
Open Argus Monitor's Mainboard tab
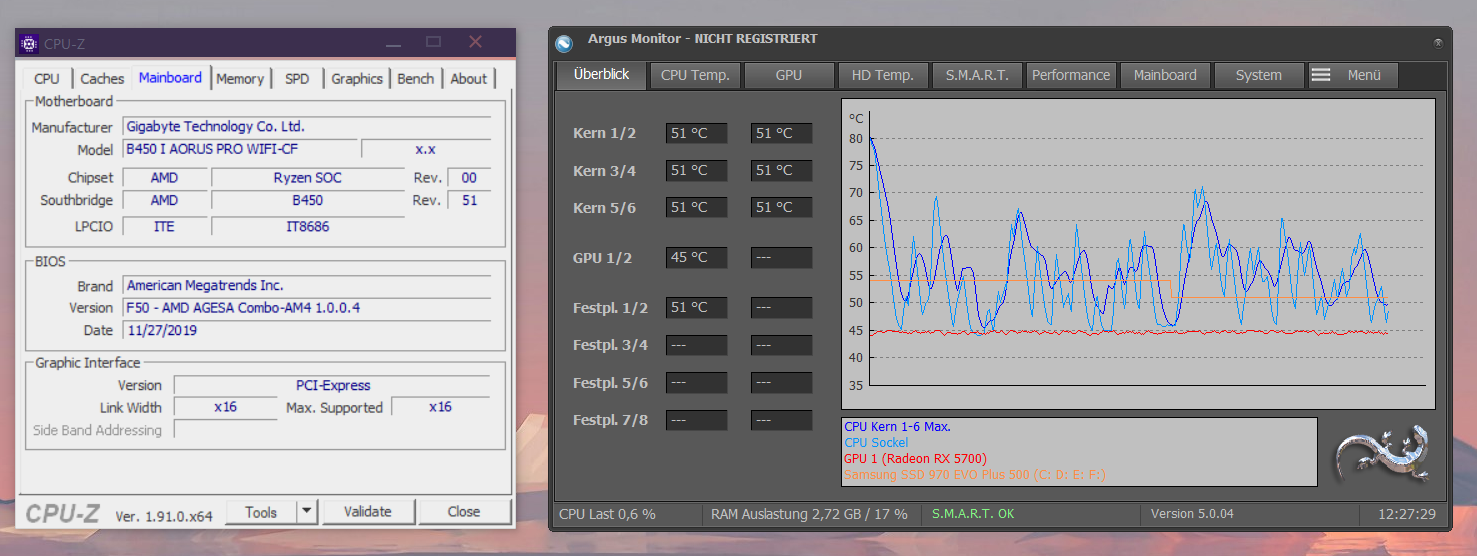pos(1165,75)
